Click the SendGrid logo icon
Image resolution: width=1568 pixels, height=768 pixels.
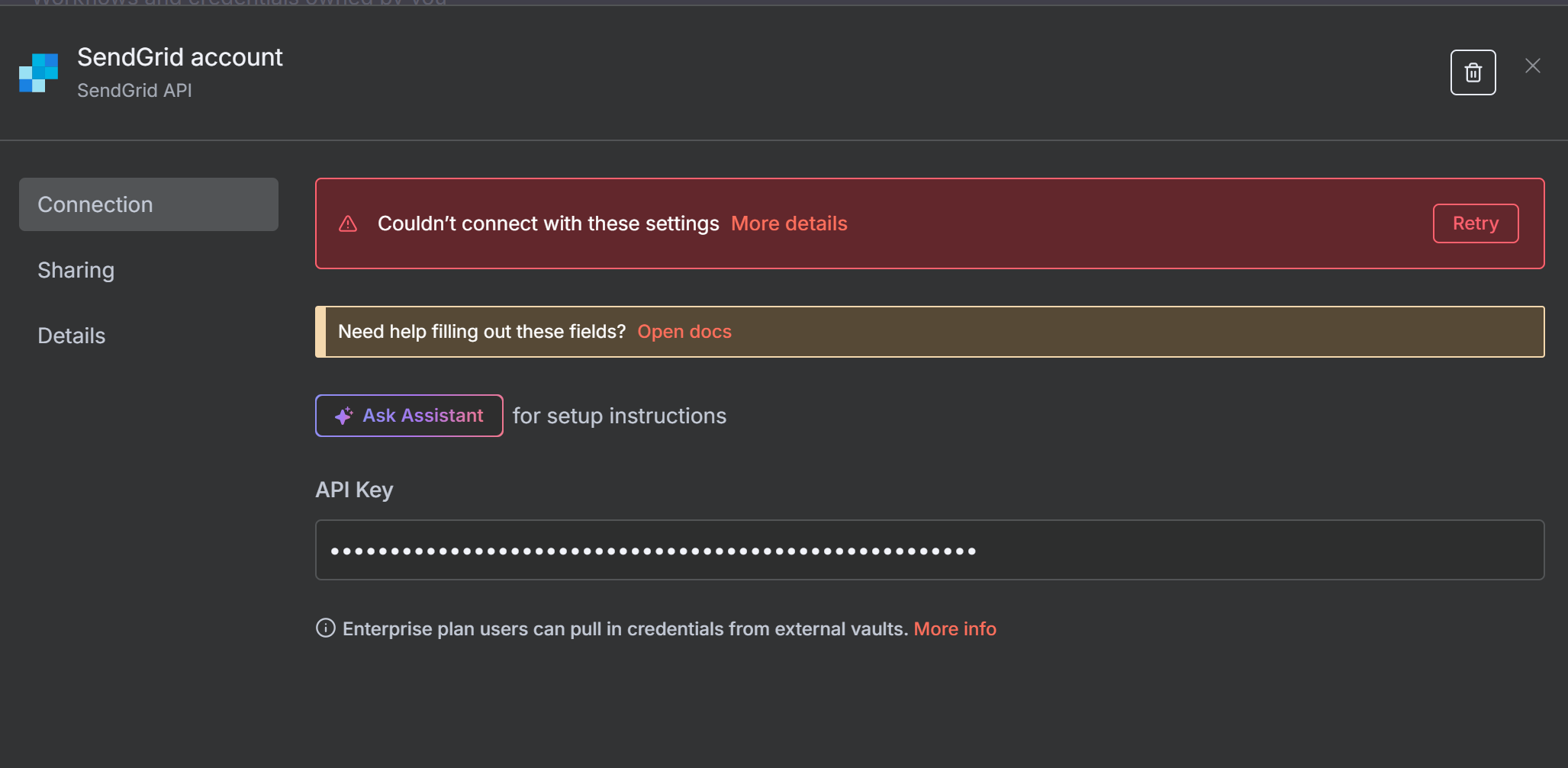point(39,72)
